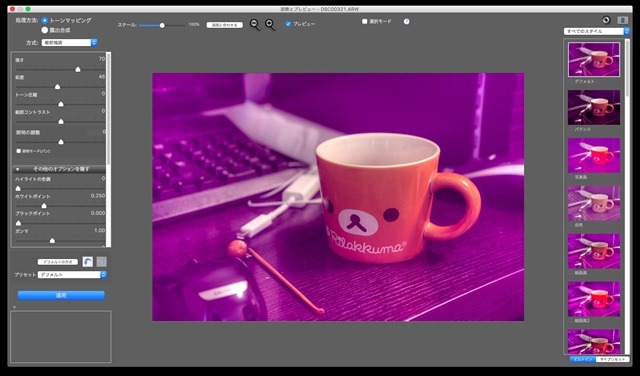Screen dimensions: 640x376
Task: Open the すべてのスタイル dropdown
Action: (x=597, y=31)
